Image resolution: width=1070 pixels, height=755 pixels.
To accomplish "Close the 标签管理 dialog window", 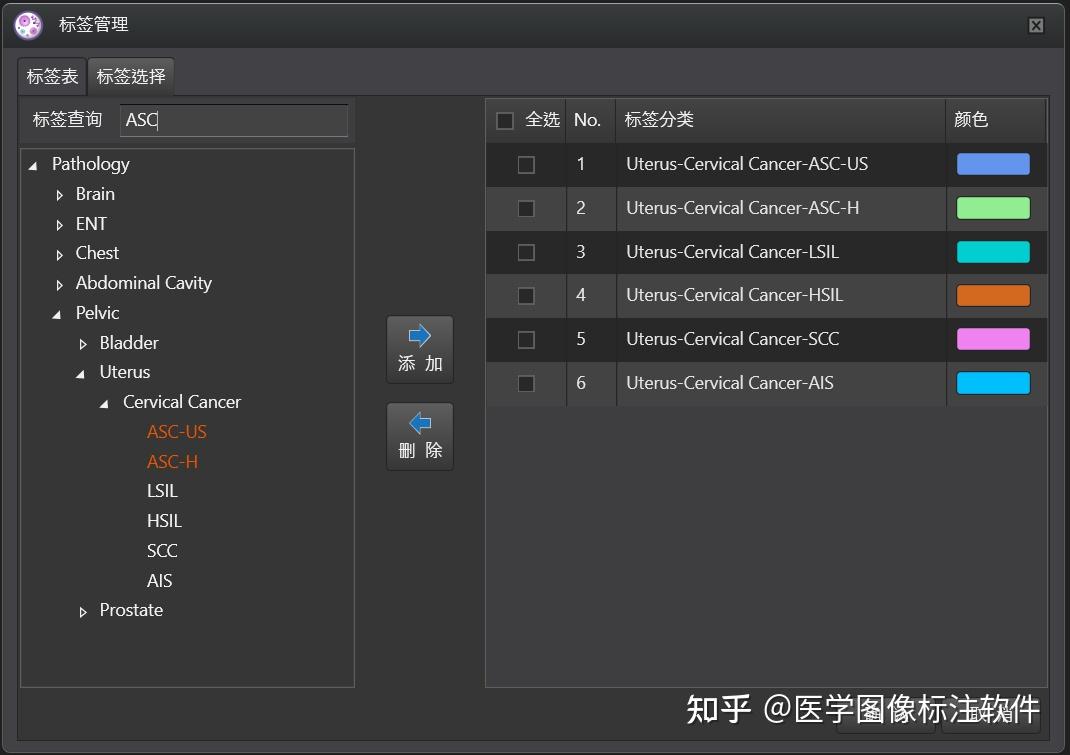I will click(1036, 26).
